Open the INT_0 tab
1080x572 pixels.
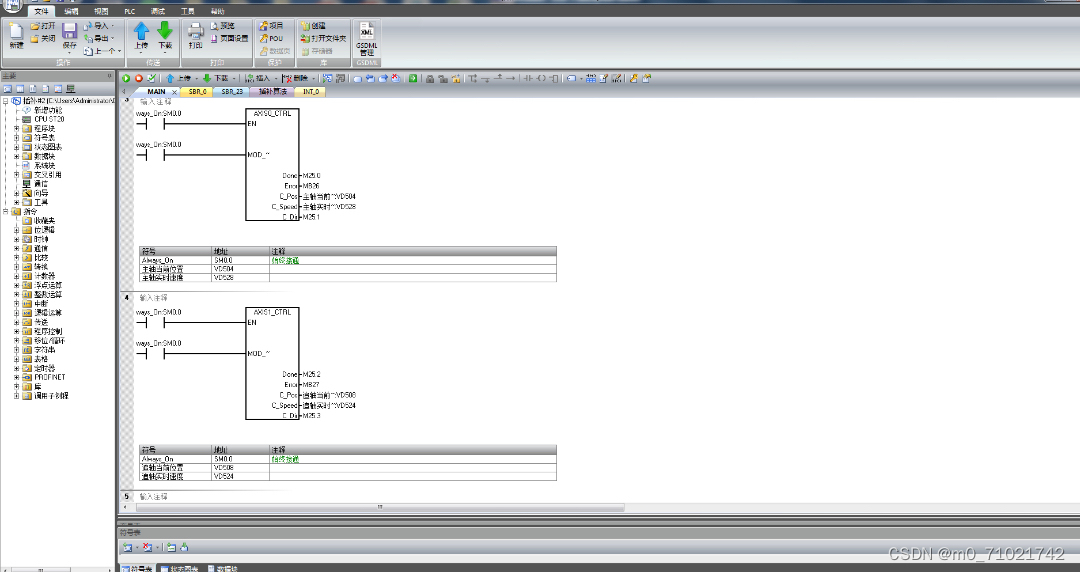click(311, 92)
